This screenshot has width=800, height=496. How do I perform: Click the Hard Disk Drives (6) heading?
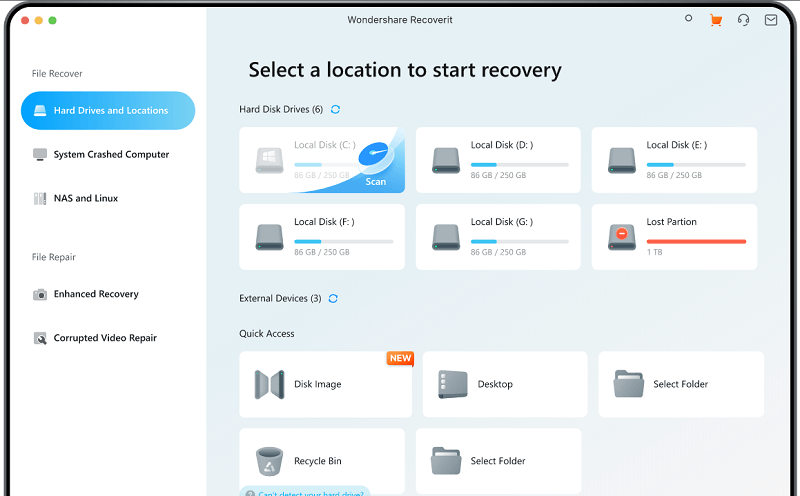point(281,109)
